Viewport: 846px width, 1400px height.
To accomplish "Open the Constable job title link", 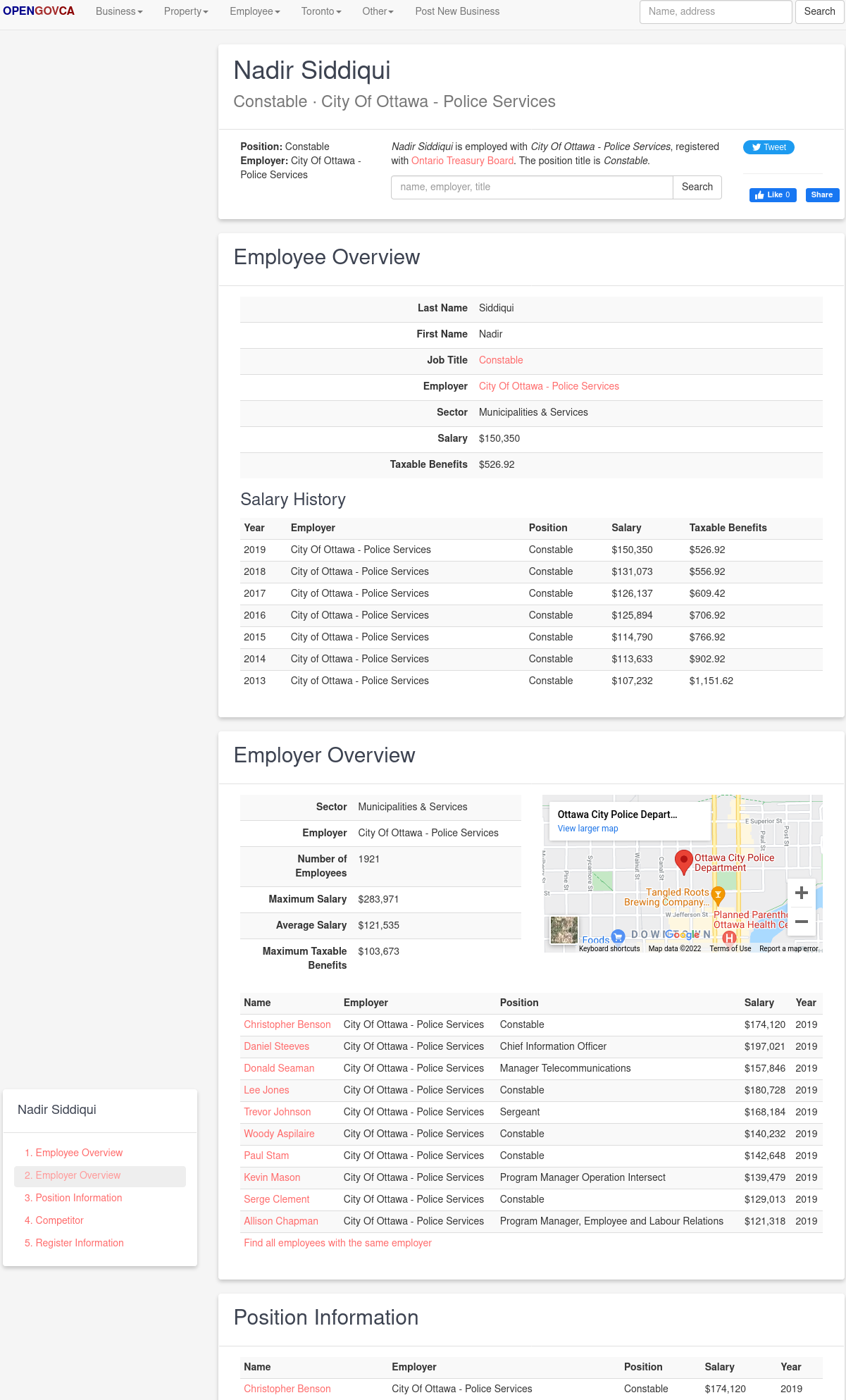I will click(501, 360).
